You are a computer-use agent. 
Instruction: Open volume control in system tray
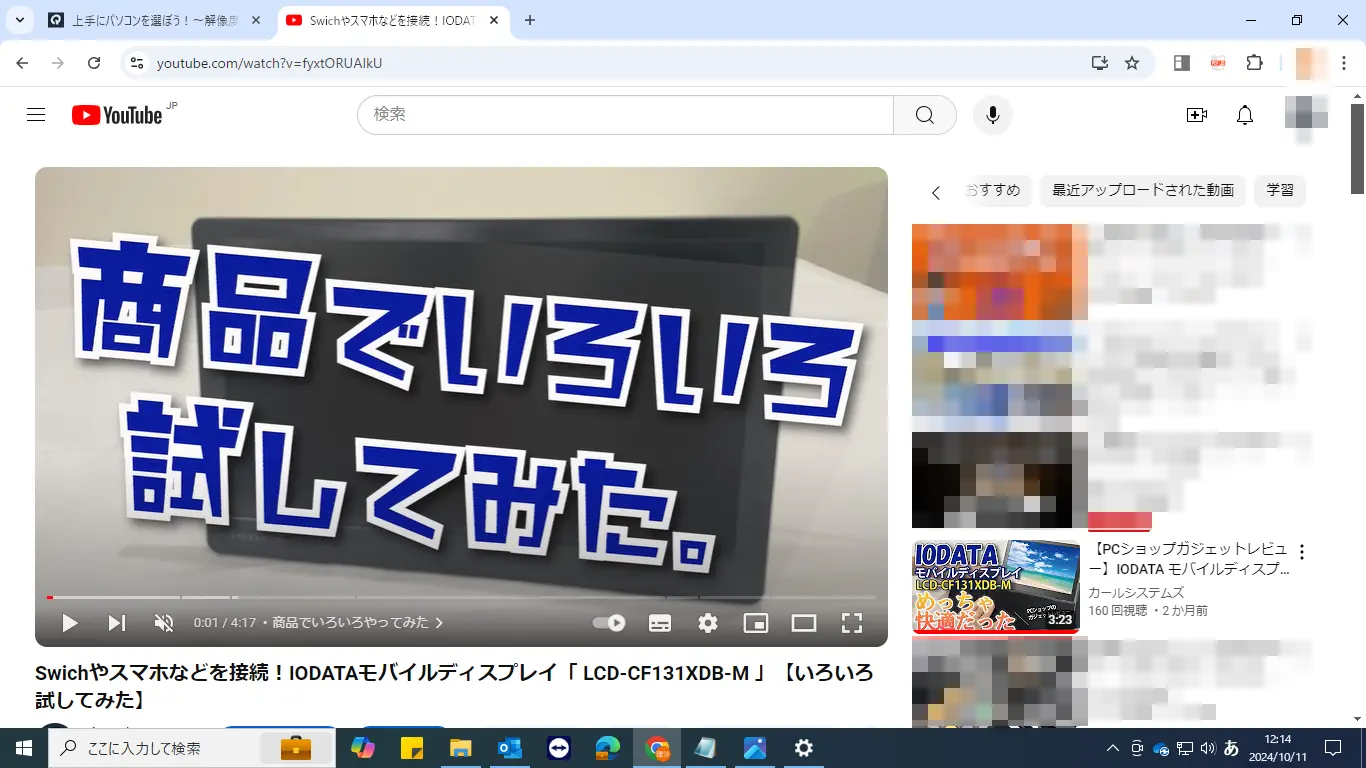coord(1208,748)
